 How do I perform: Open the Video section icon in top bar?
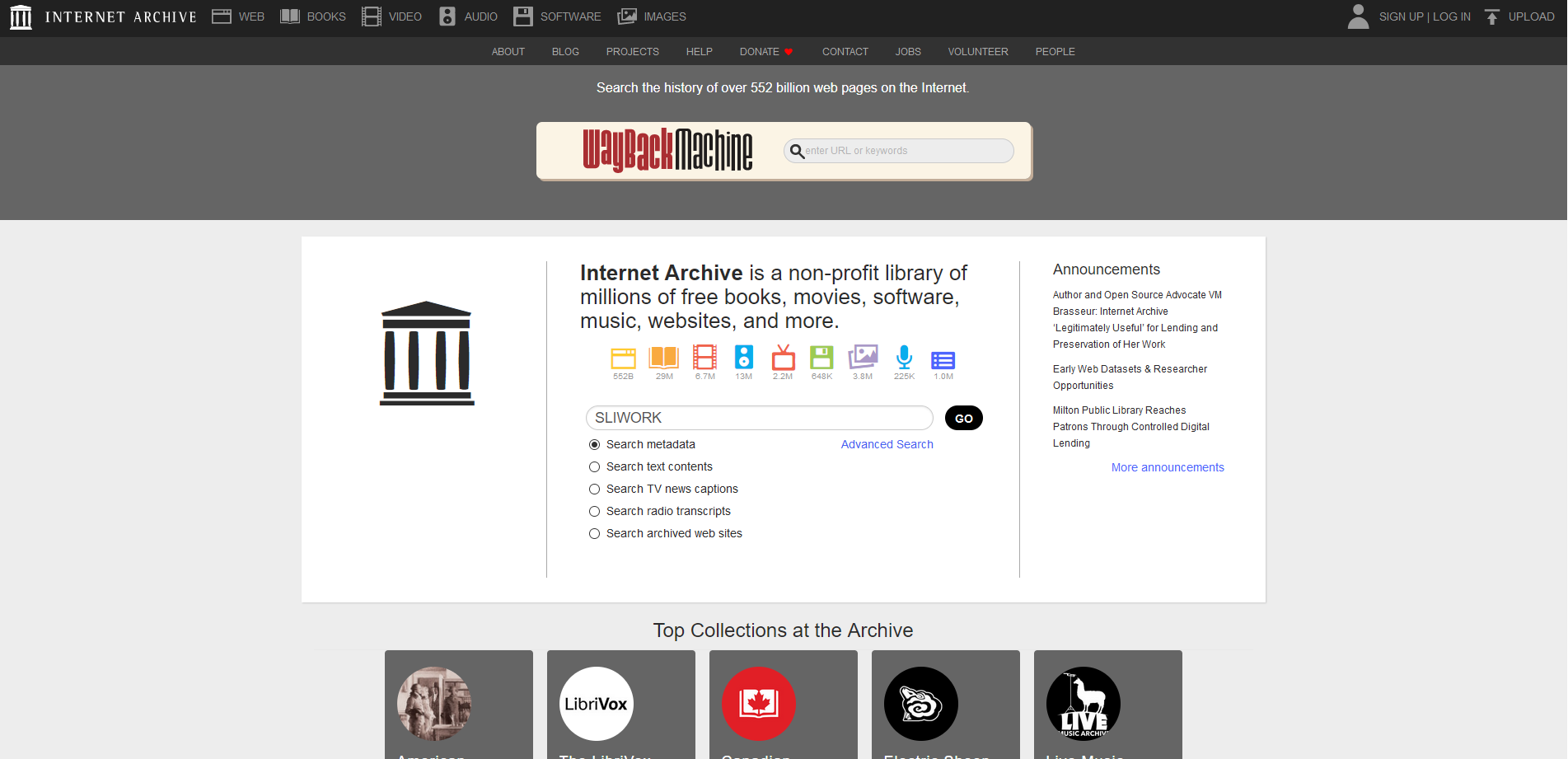(x=372, y=16)
